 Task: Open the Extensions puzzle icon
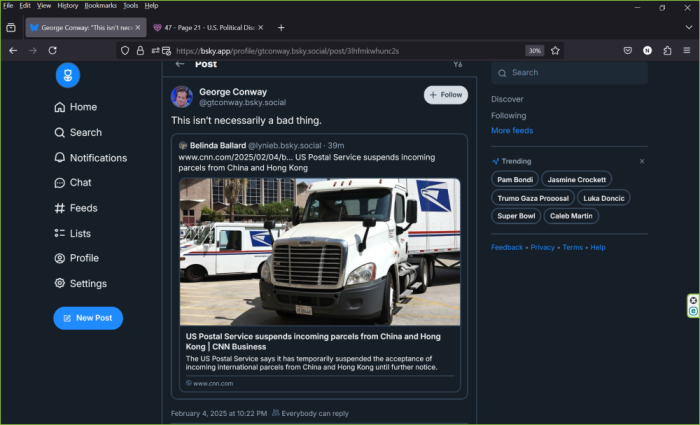pos(667,50)
